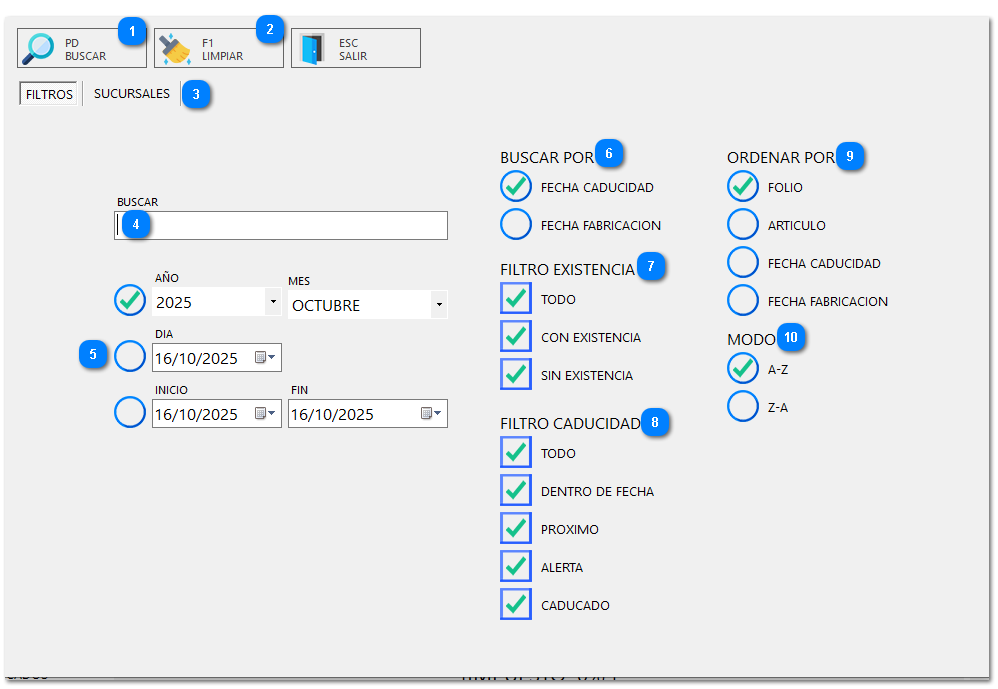Screen dimensions: 998x689
Task: Click the magnifying glass Buscar icon
Action: coord(40,48)
